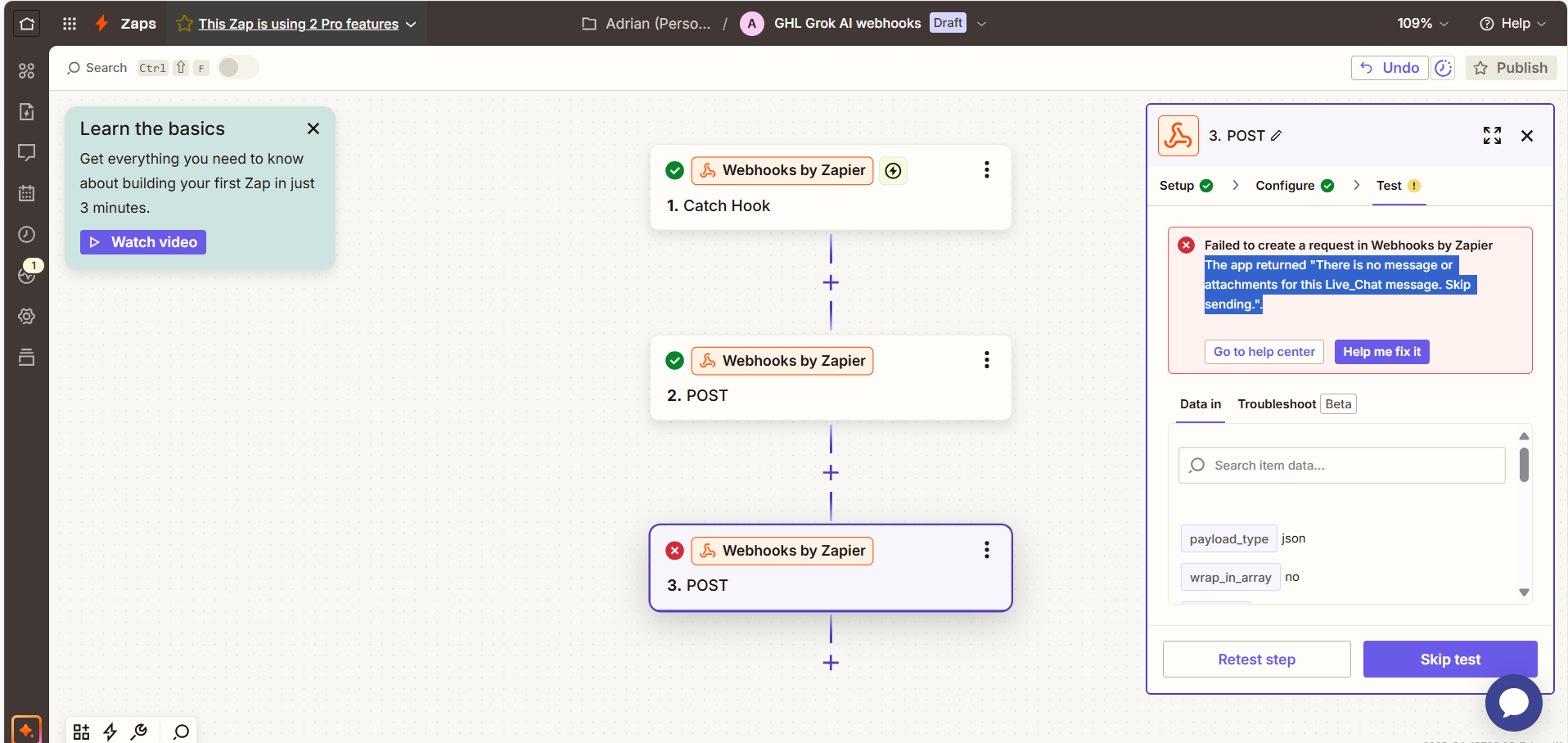The width and height of the screenshot is (1568, 743).
Task: Click the wrap_in_array field label
Action: pyautogui.click(x=1231, y=578)
